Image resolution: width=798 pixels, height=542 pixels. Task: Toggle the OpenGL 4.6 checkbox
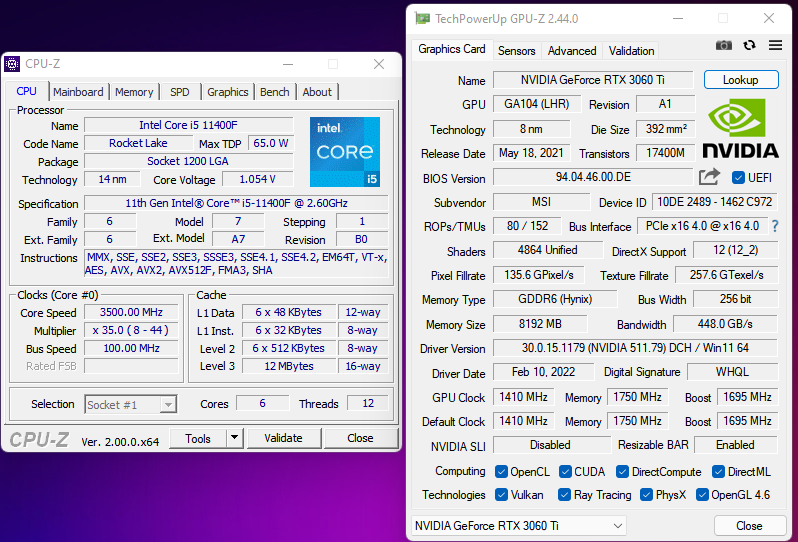(702, 495)
